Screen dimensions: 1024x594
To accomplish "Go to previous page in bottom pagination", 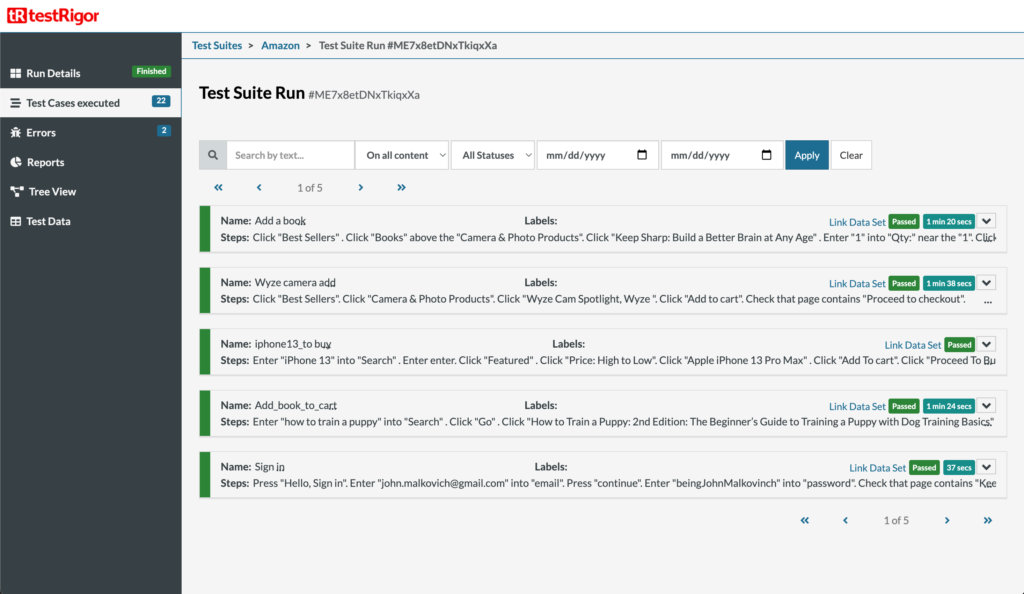I will click(846, 520).
